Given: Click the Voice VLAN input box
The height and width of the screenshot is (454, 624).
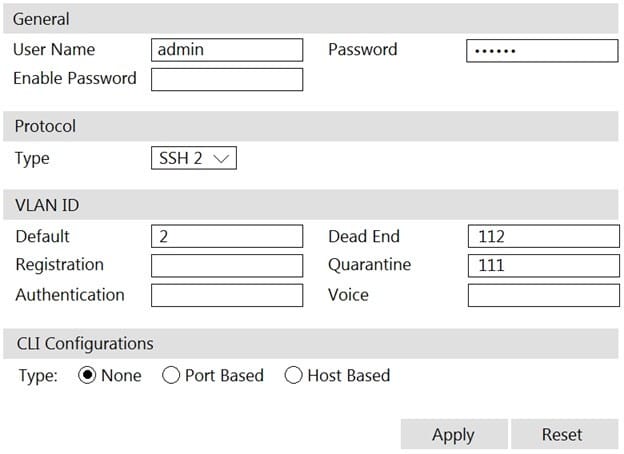Looking at the screenshot, I should [x=544, y=295].
